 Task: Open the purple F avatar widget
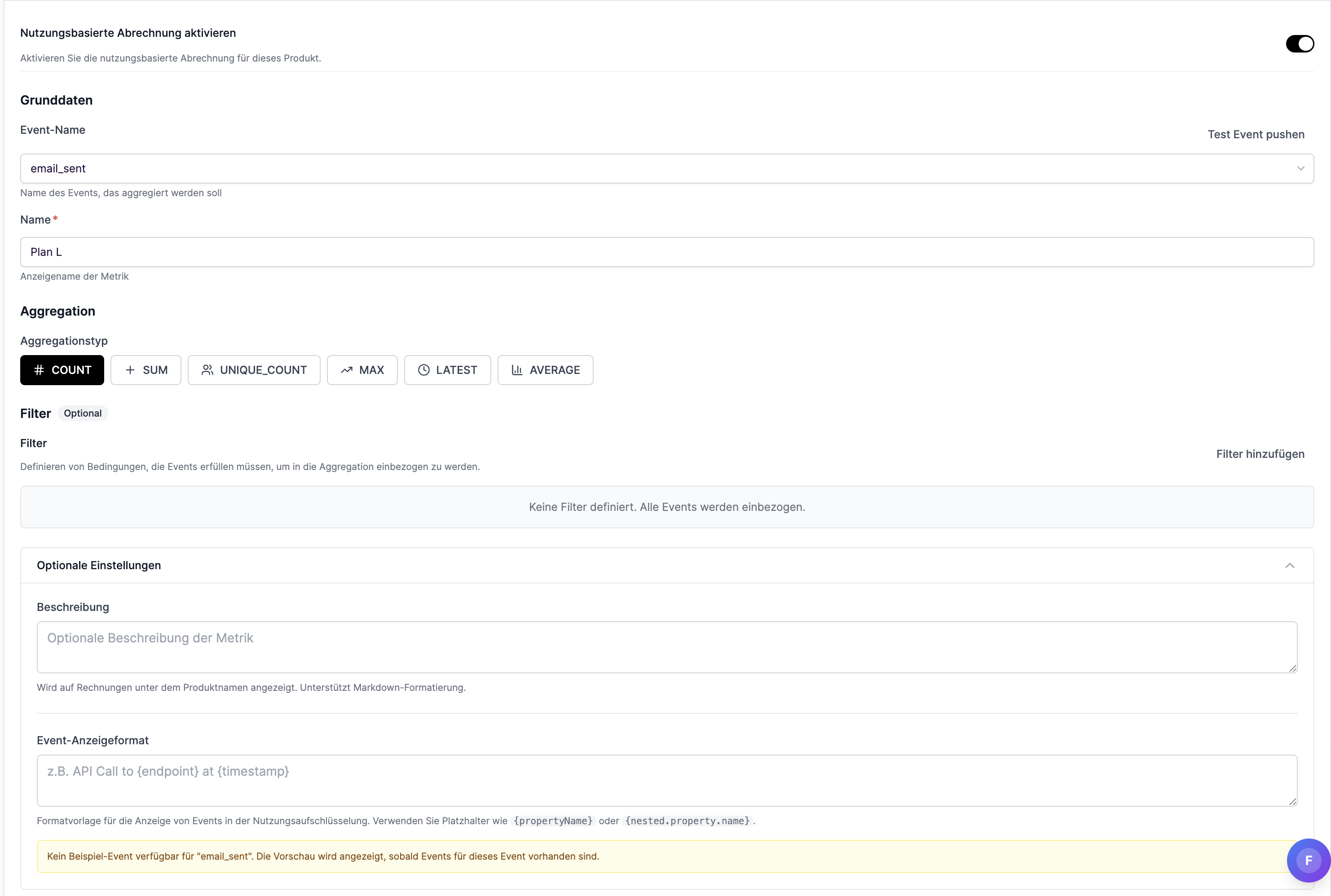point(1308,860)
